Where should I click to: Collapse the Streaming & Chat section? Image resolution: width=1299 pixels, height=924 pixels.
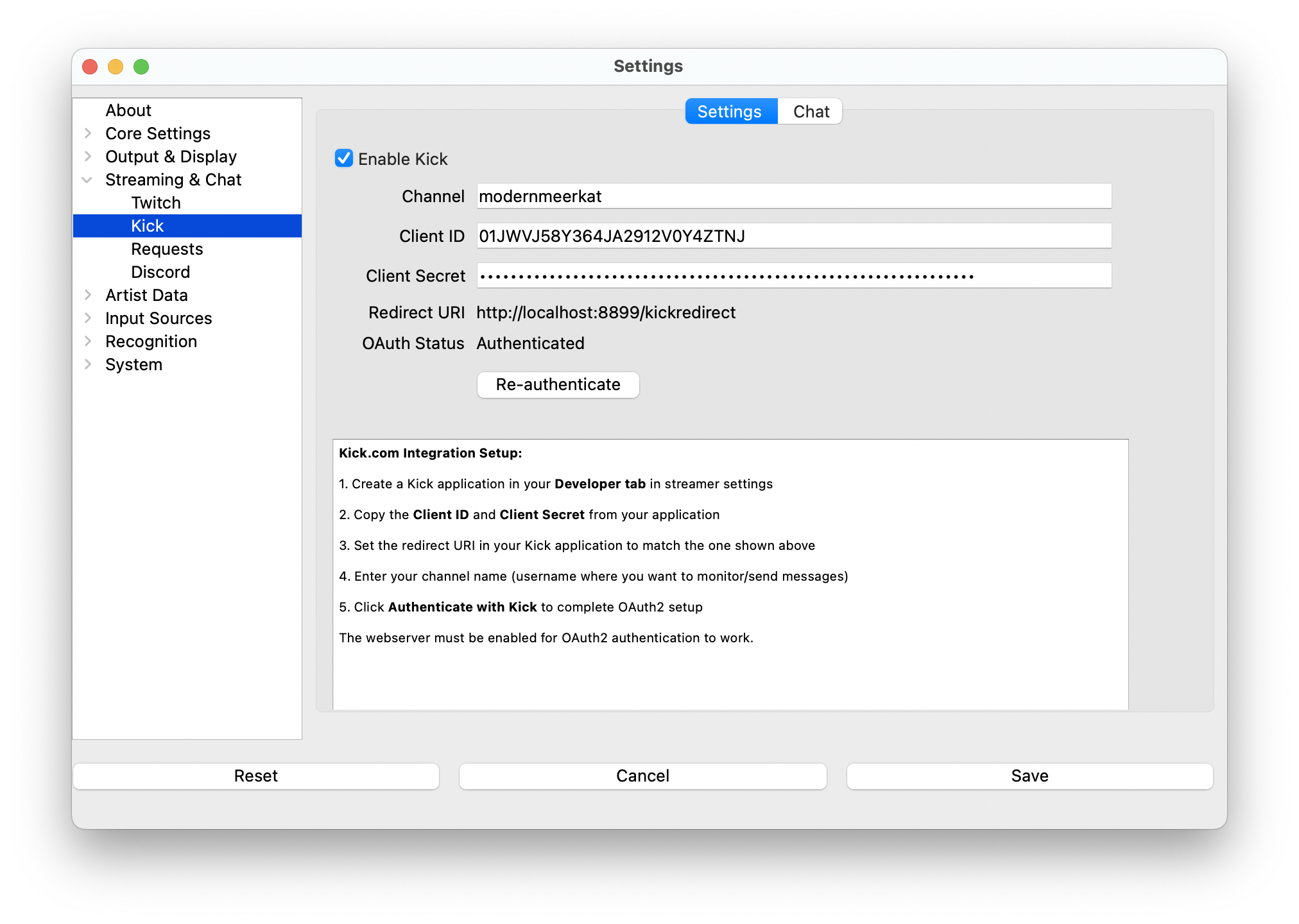tap(88, 180)
